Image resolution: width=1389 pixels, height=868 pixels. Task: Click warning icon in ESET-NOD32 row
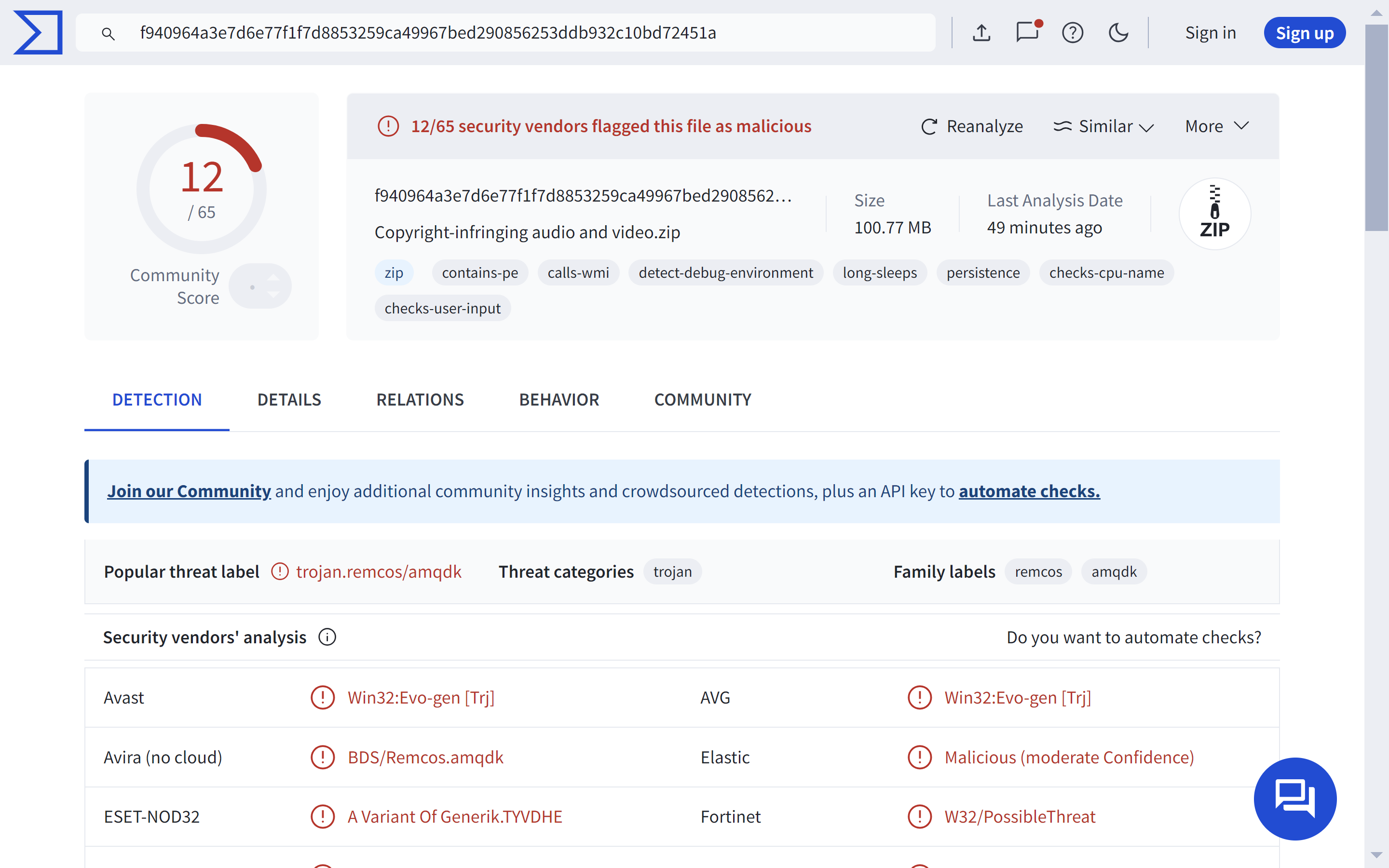pyautogui.click(x=323, y=816)
